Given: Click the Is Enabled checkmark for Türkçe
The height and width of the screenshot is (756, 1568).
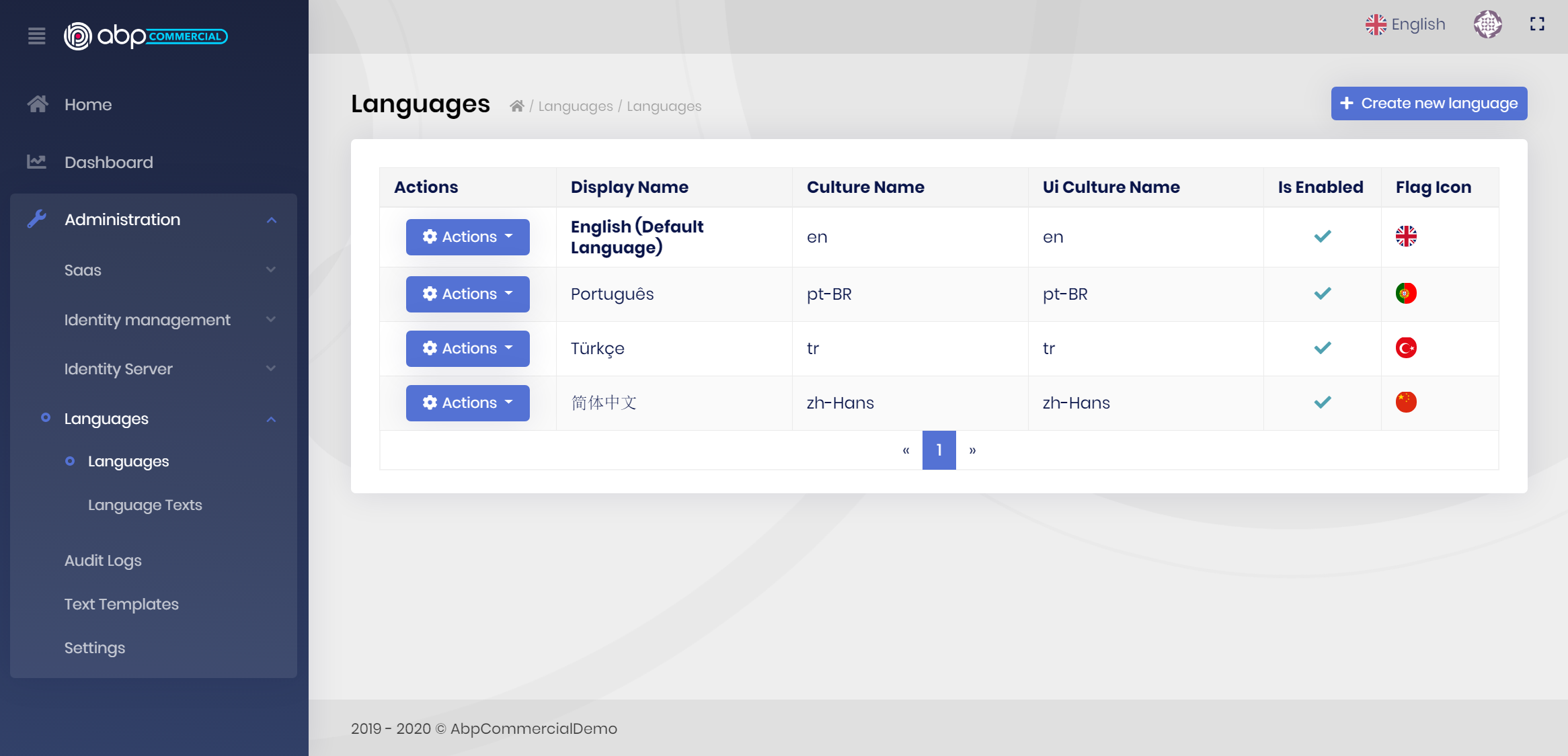Looking at the screenshot, I should pos(1322,348).
